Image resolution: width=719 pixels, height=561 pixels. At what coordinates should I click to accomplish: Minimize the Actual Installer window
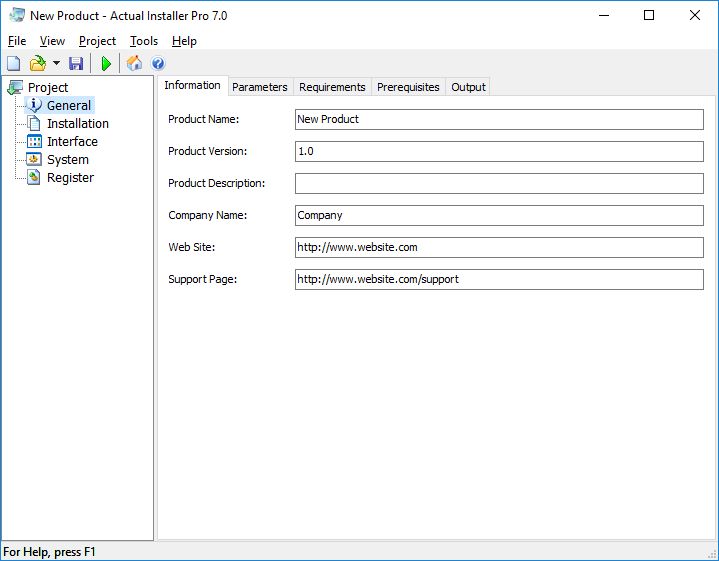pyautogui.click(x=604, y=15)
